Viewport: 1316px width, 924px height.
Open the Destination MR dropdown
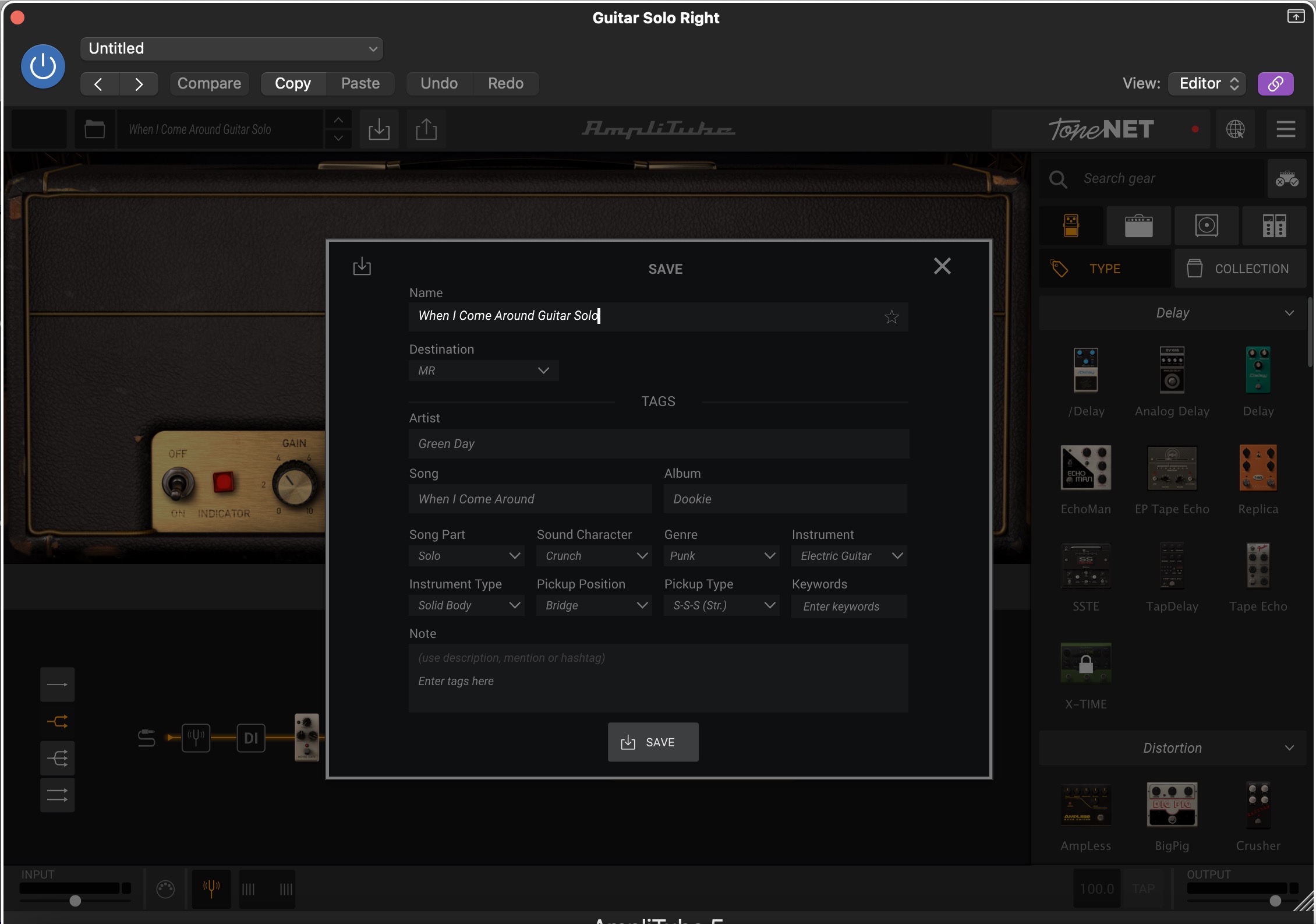pos(483,371)
